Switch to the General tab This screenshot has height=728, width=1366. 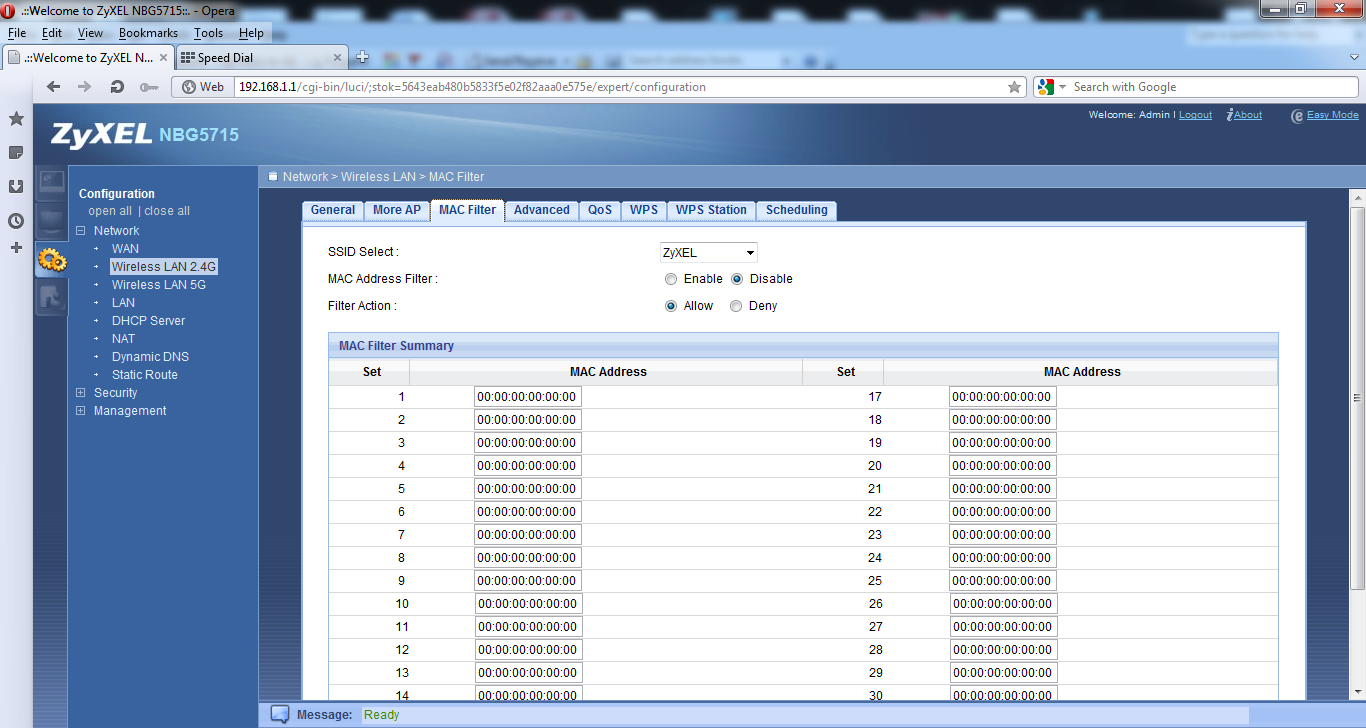pyautogui.click(x=333, y=210)
